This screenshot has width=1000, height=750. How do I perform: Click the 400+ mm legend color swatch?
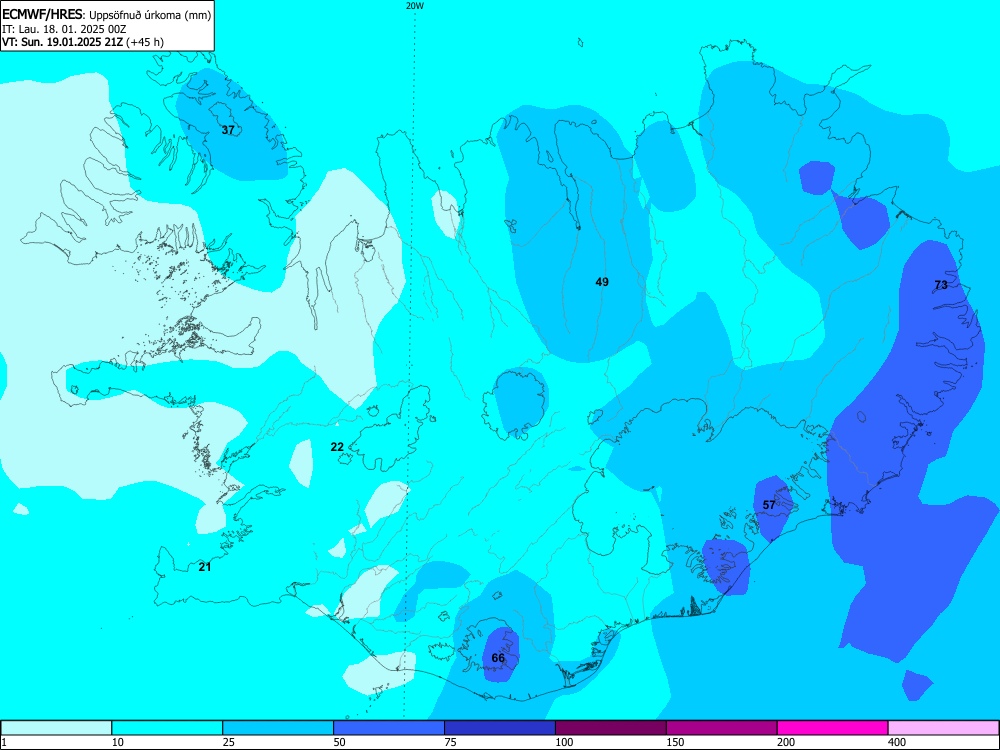pos(943,728)
